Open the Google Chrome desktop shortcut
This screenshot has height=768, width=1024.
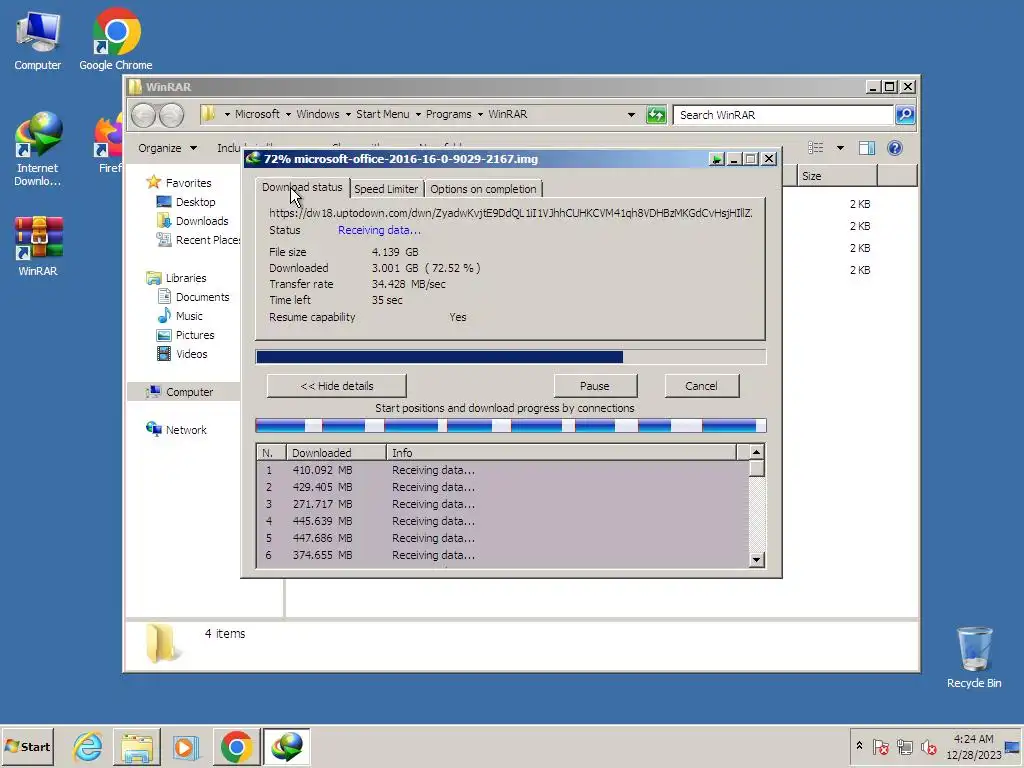coord(116,40)
